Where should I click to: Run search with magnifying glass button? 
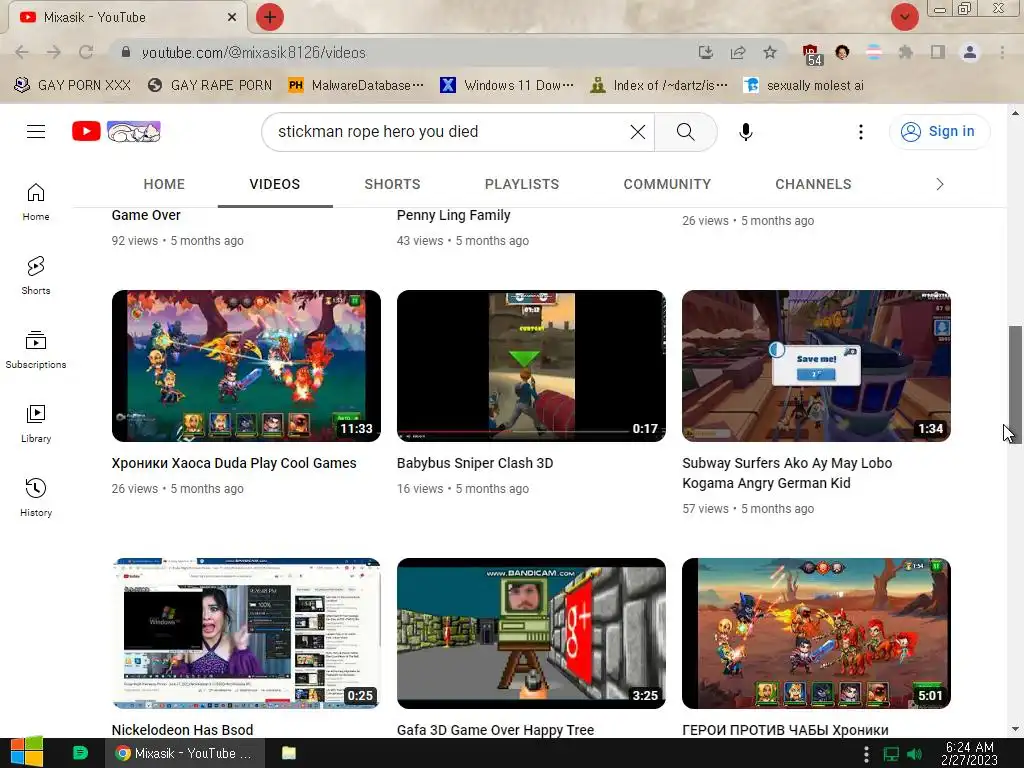[685, 131]
